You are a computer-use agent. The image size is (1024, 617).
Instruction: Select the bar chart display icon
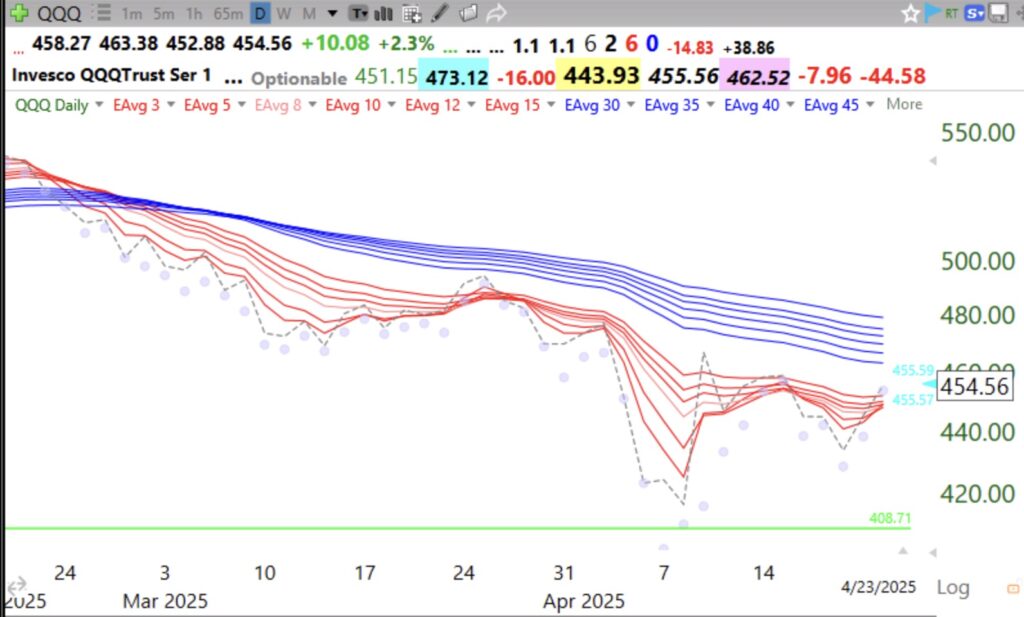point(383,13)
